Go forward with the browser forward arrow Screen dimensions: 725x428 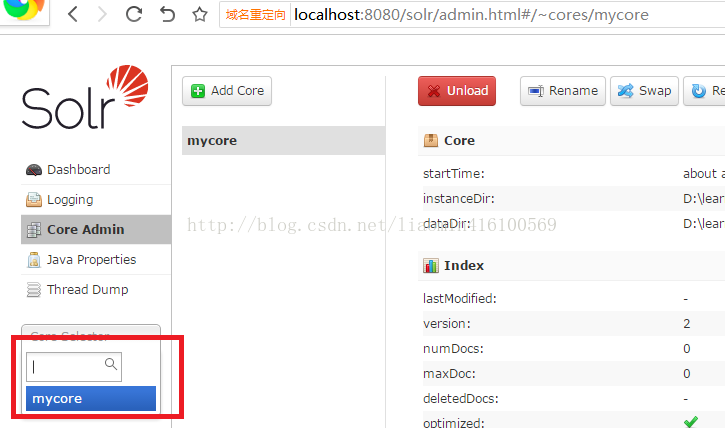(x=102, y=14)
